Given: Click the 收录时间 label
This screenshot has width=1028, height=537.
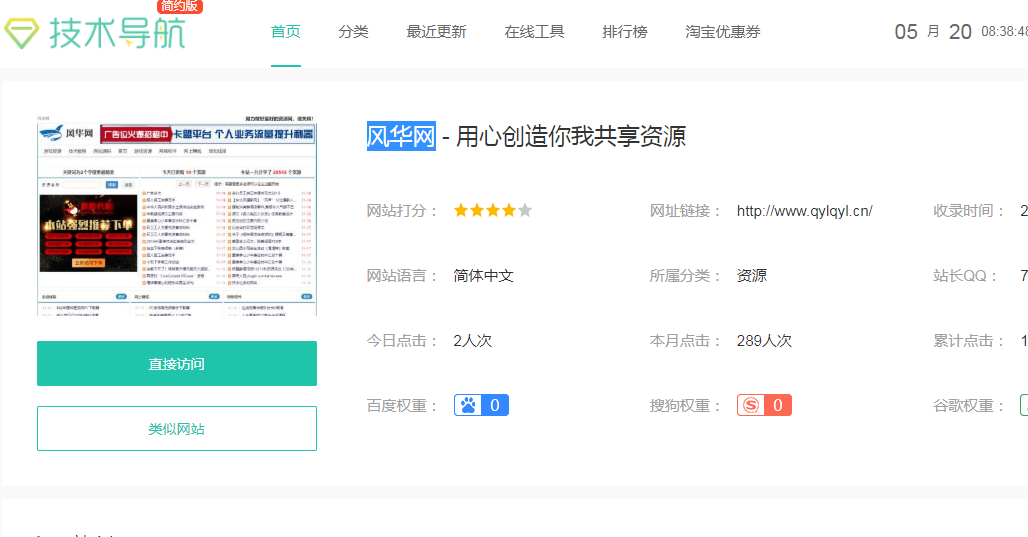Looking at the screenshot, I should 969,210.
